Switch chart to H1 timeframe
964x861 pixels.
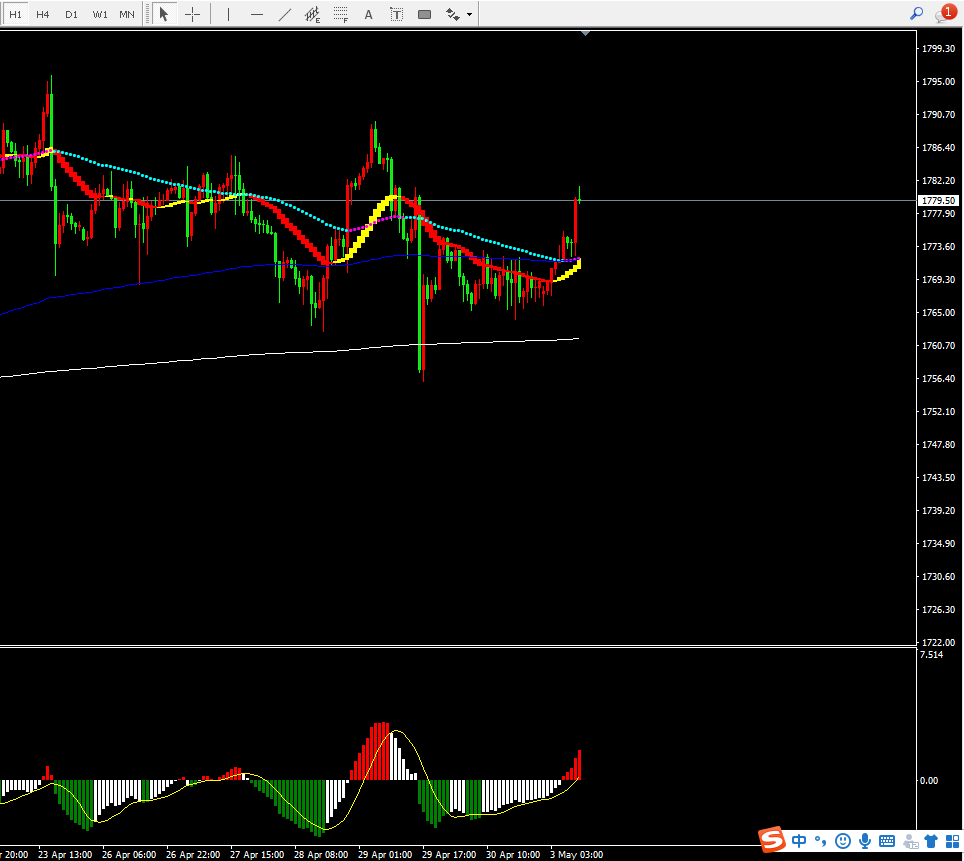(x=15, y=14)
